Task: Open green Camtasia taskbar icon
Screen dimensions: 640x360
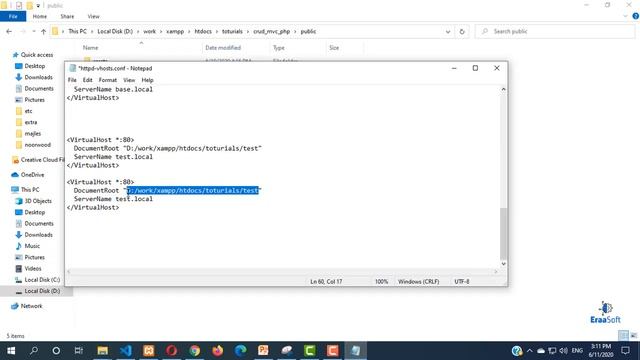Action: click(x=309, y=351)
